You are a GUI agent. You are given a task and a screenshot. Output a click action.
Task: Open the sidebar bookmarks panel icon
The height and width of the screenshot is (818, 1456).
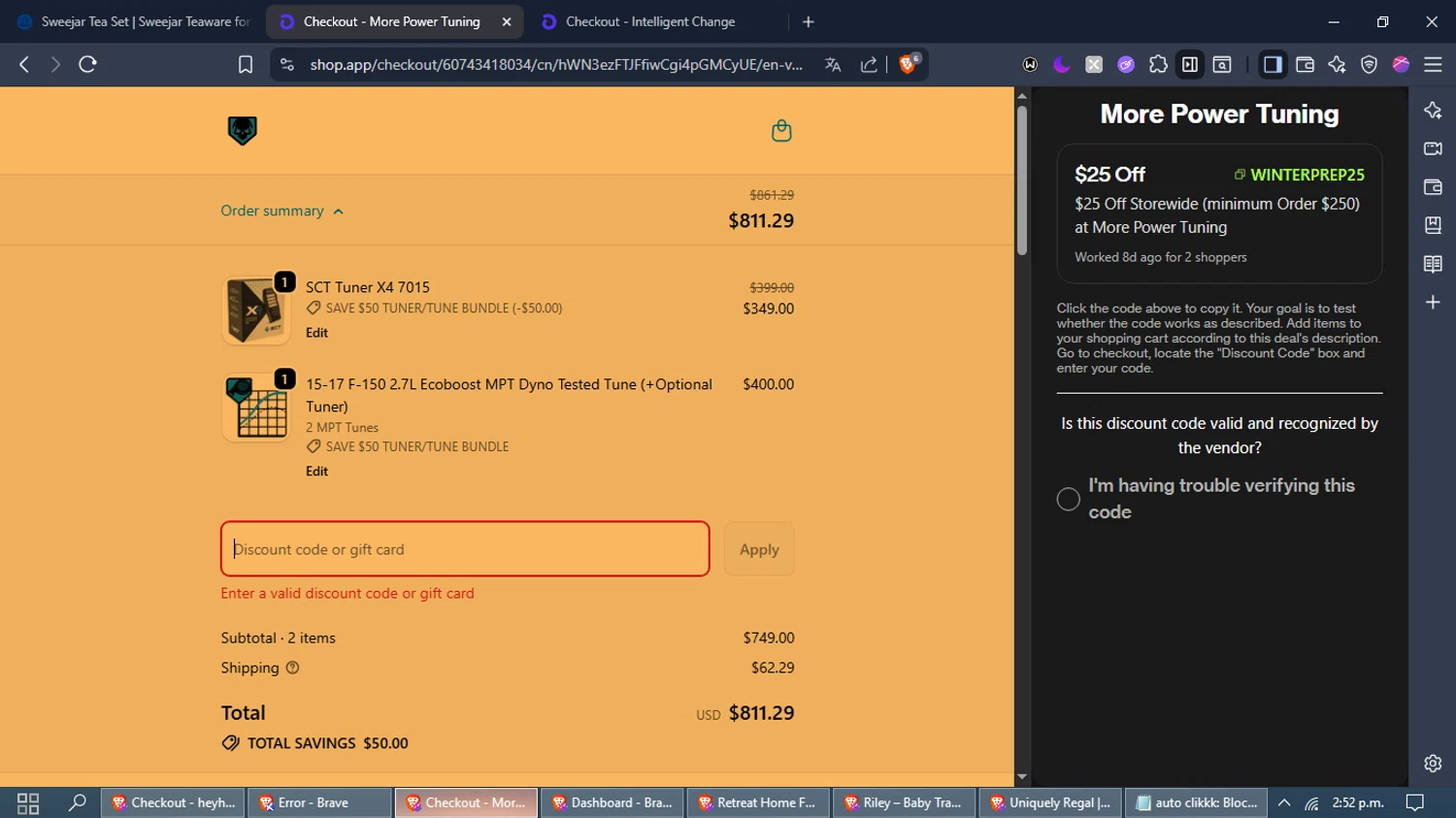point(1433,225)
